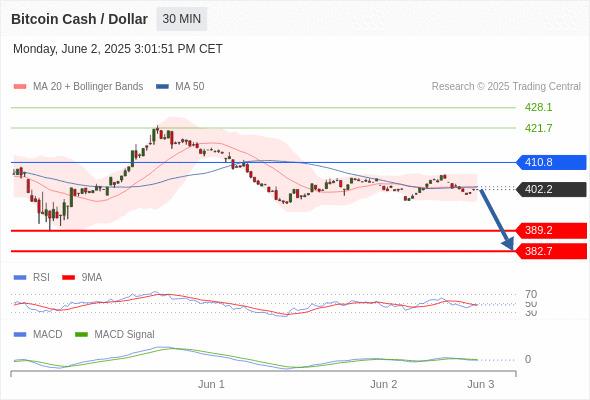This screenshot has height=400, width=590.
Task: Click the RSI legend swatch
Action: 20,278
